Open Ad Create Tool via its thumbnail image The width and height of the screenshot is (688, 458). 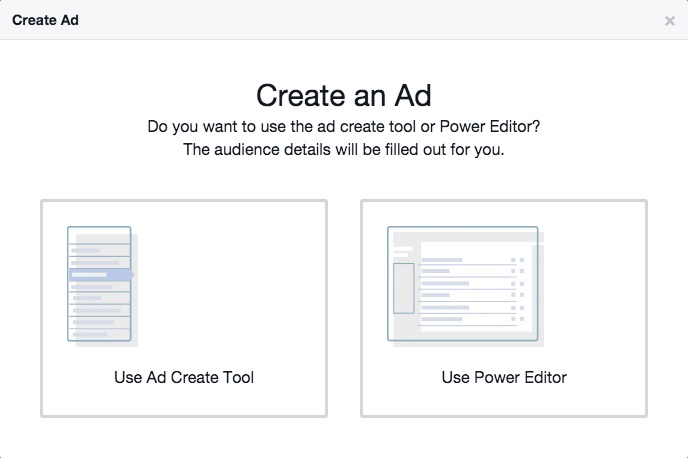coord(102,286)
